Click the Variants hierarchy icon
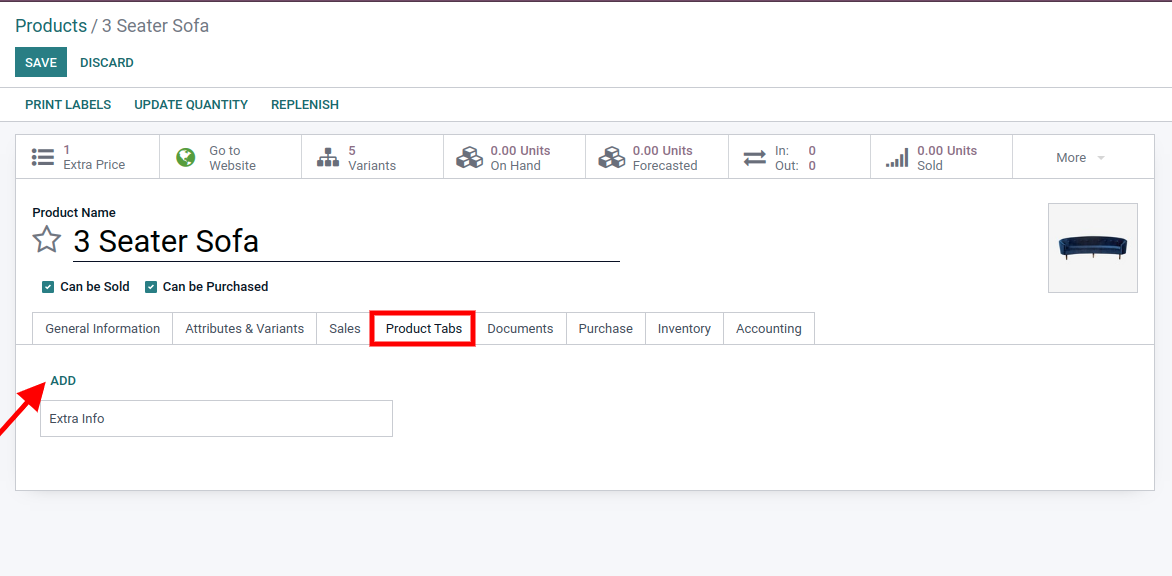The width and height of the screenshot is (1172, 576). pyautogui.click(x=327, y=157)
